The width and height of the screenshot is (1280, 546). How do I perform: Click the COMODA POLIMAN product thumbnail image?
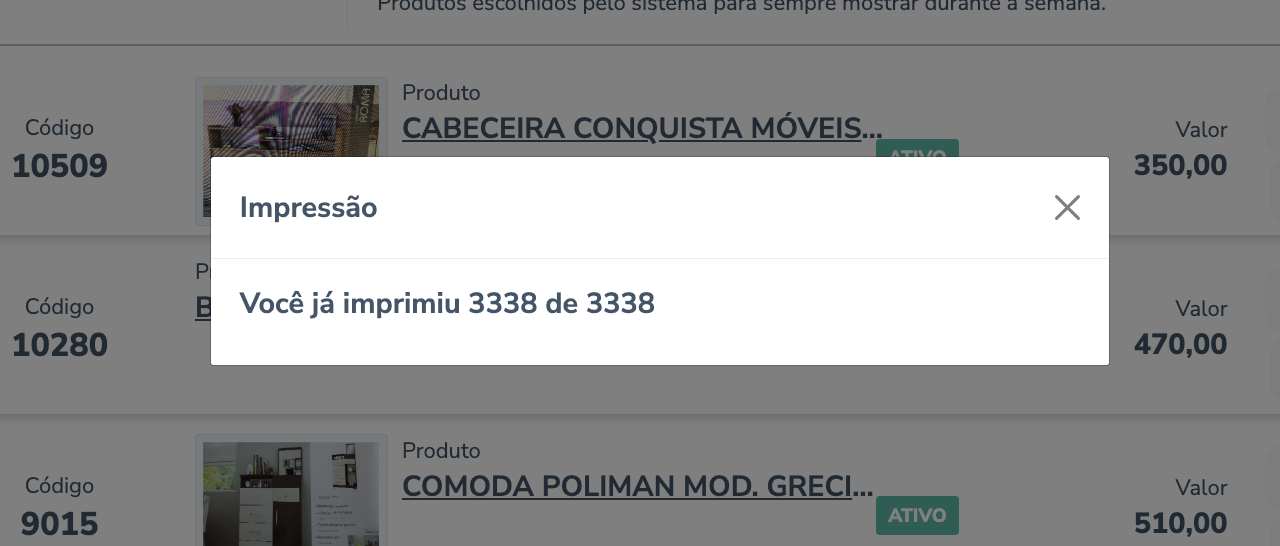(290, 492)
